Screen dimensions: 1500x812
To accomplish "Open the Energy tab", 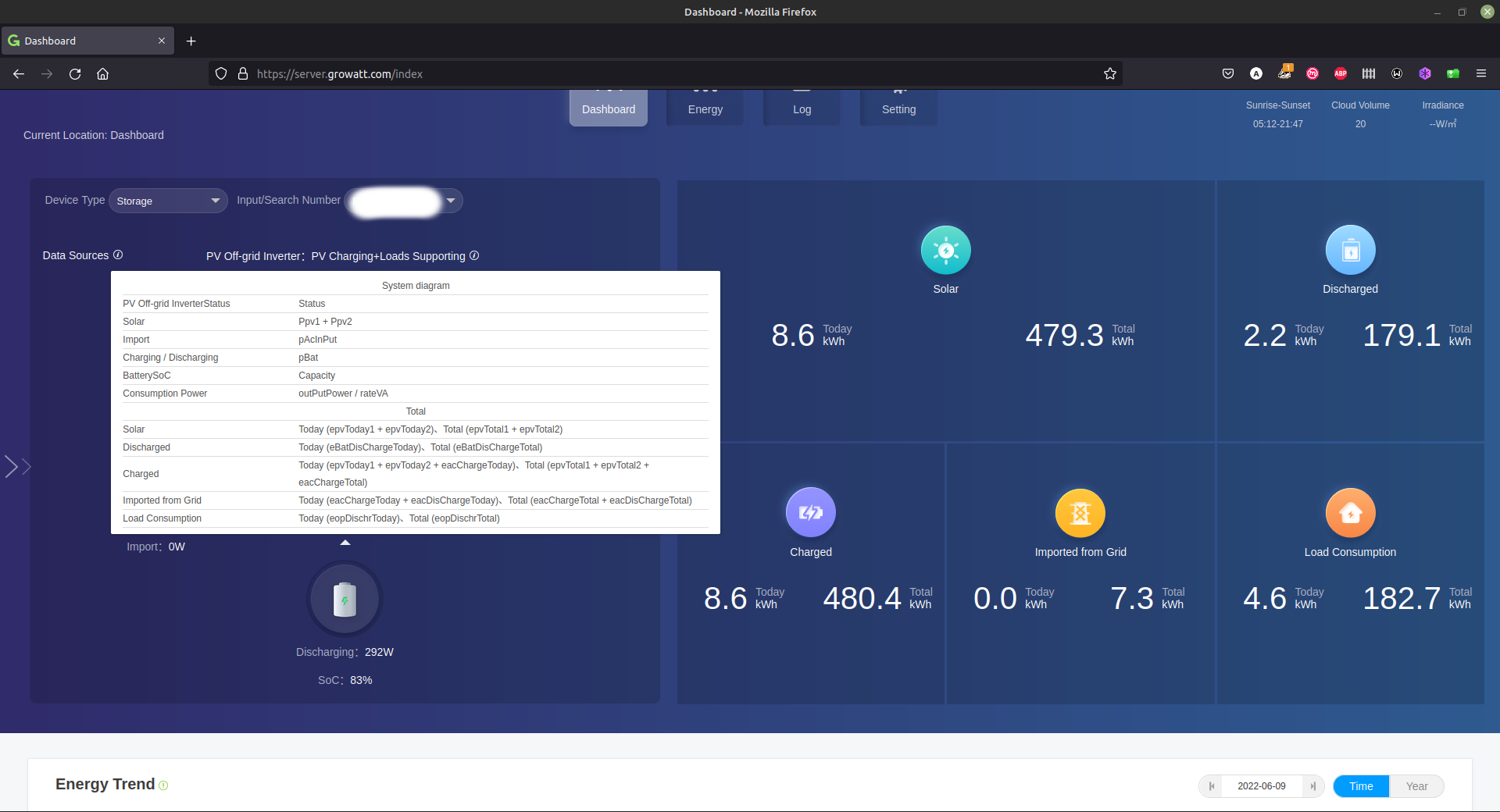I will point(705,109).
